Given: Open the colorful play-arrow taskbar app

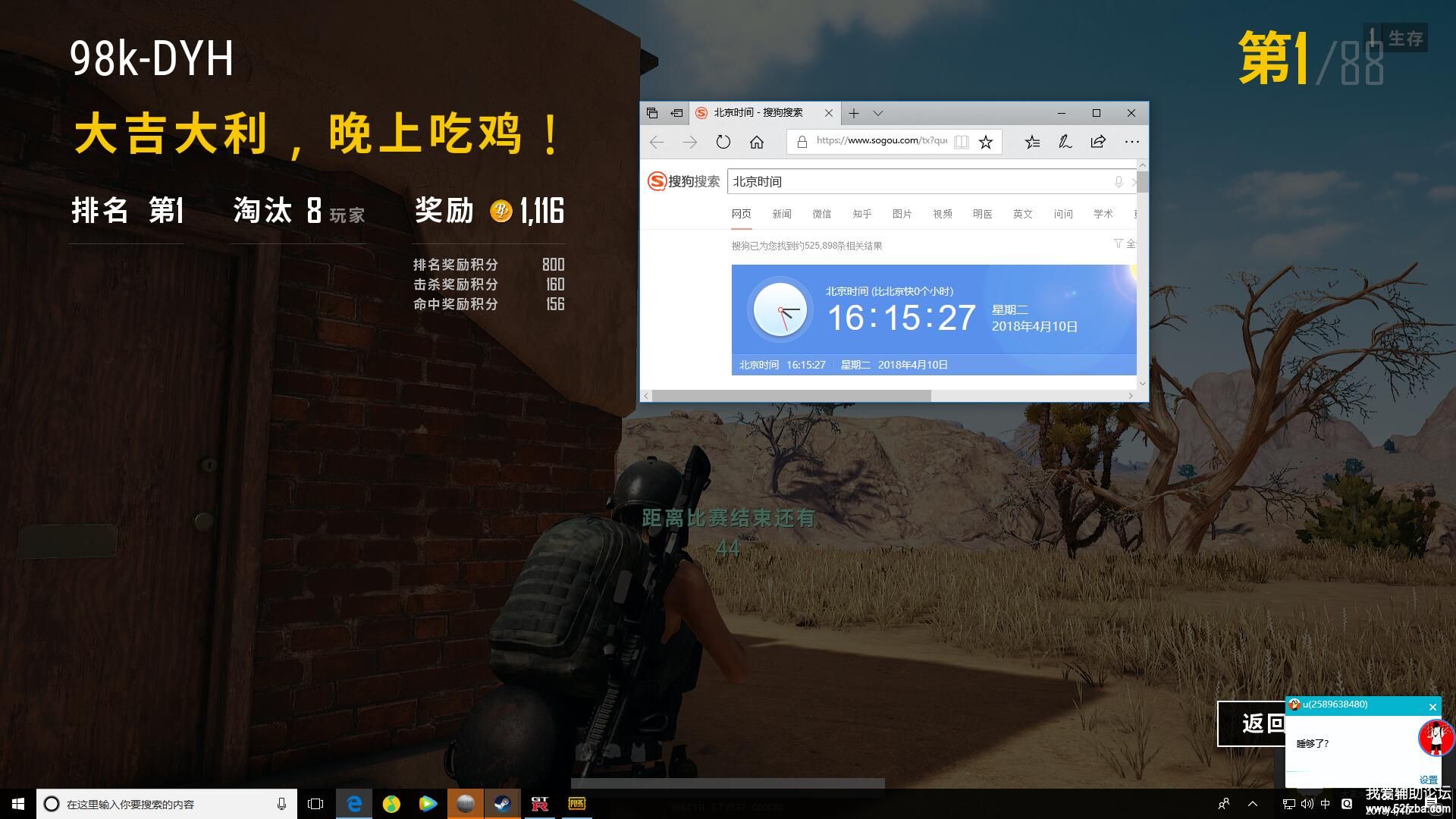Looking at the screenshot, I should click(428, 804).
